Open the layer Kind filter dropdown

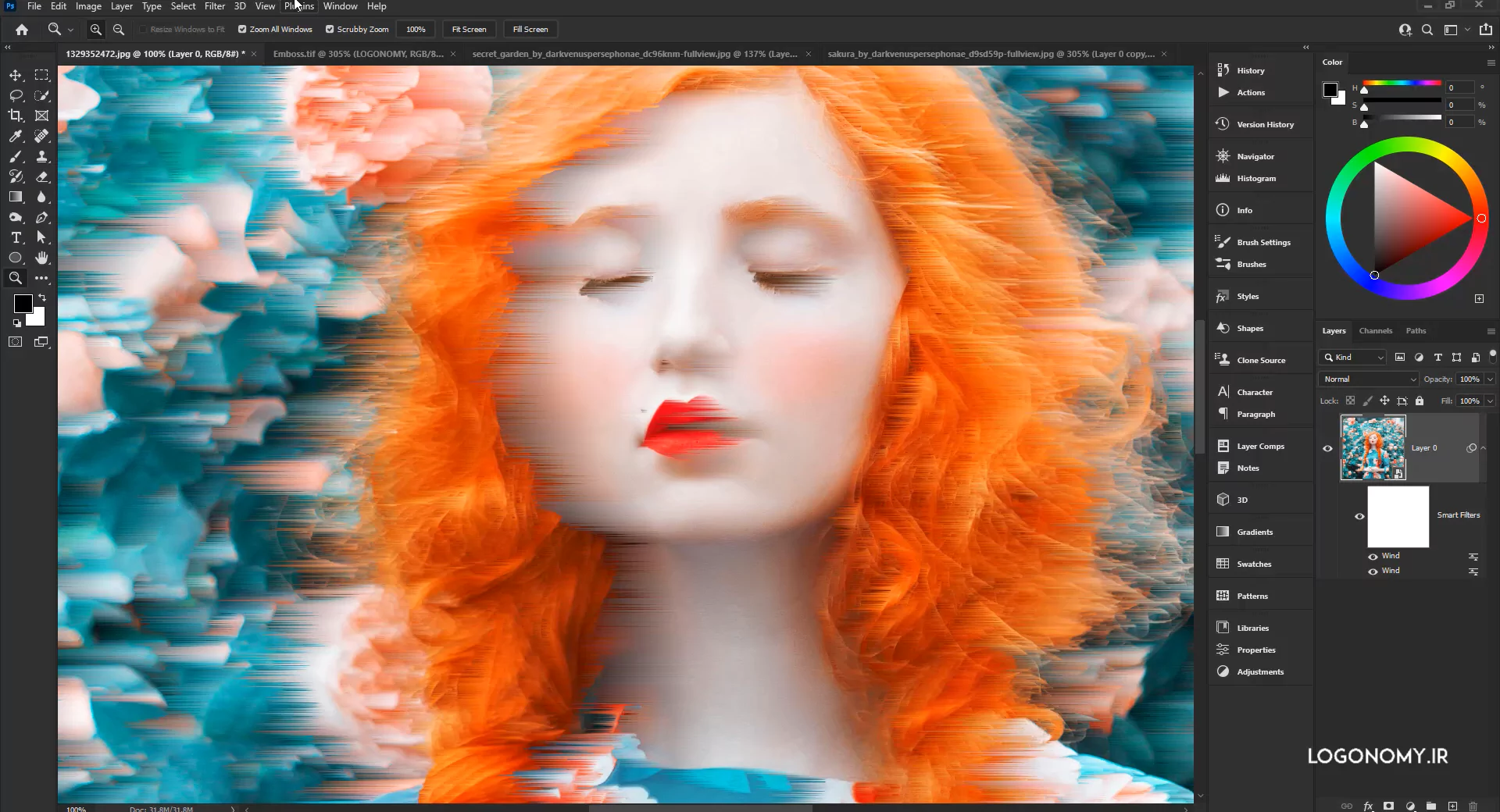(1352, 357)
